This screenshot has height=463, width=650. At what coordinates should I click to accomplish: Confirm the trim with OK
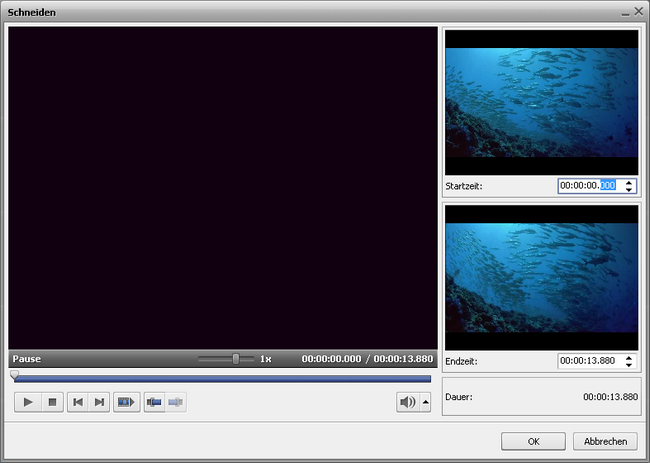533,441
